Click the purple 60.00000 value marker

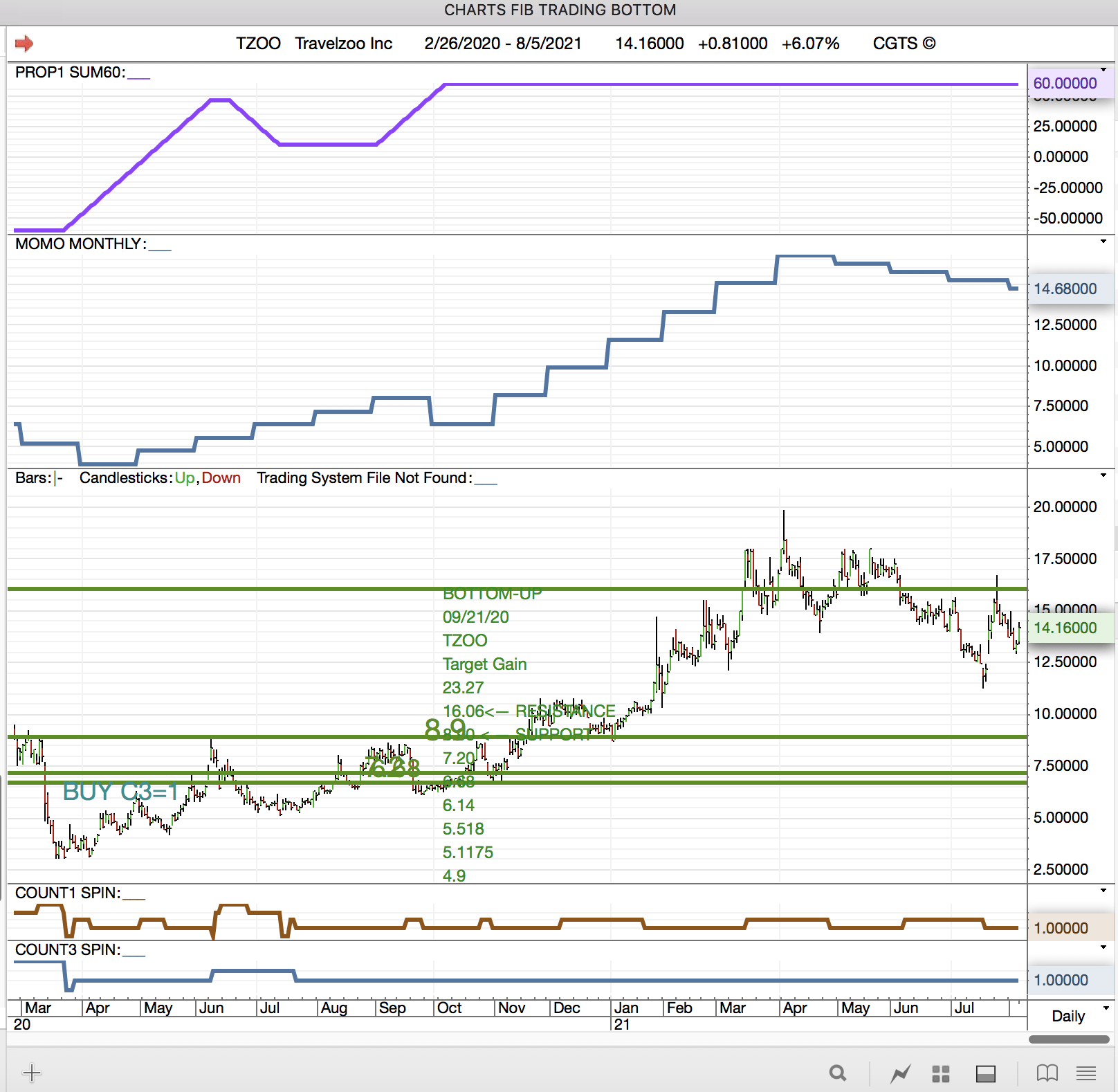click(1065, 83)
